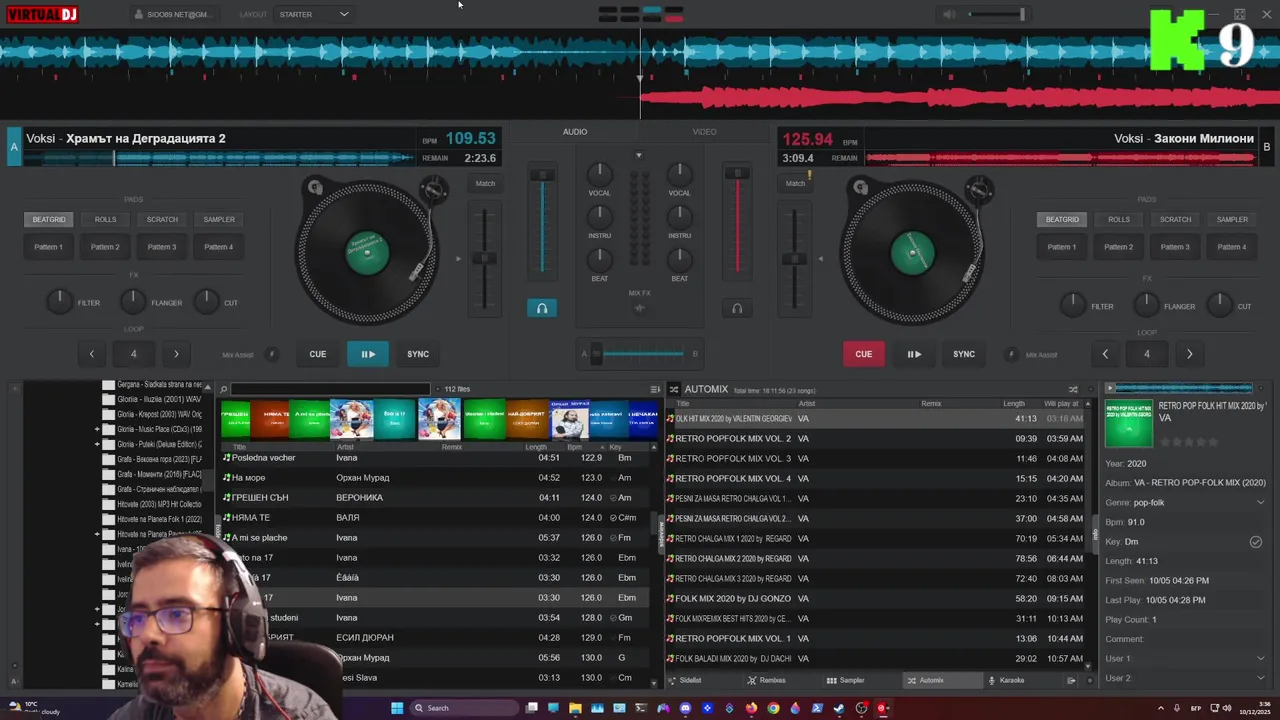Toggle deck B play/pause
This screenshot has height=720, width=1280.
pos(914,354)
